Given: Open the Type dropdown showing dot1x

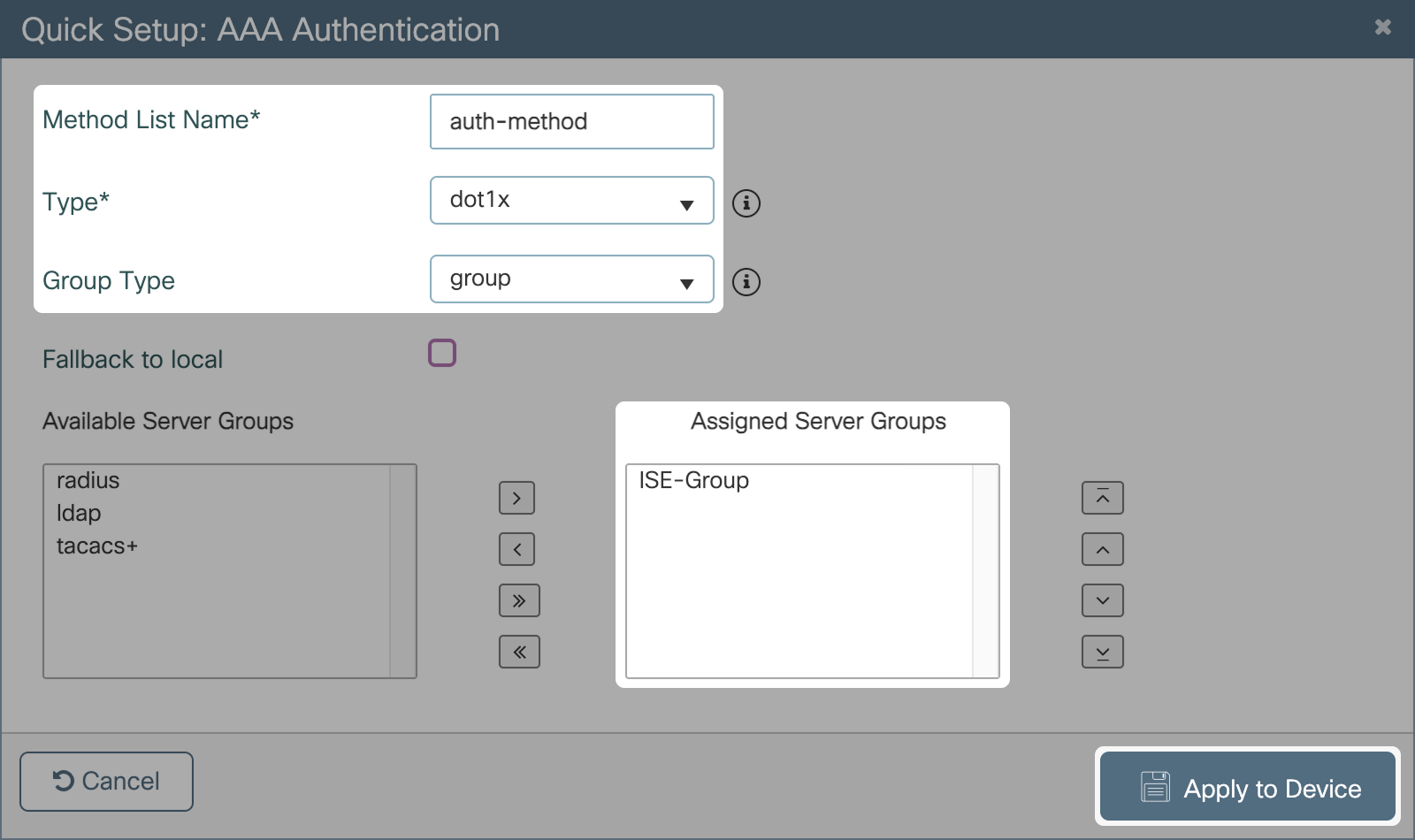Looking at the screenshot, I should pos(571,200).
